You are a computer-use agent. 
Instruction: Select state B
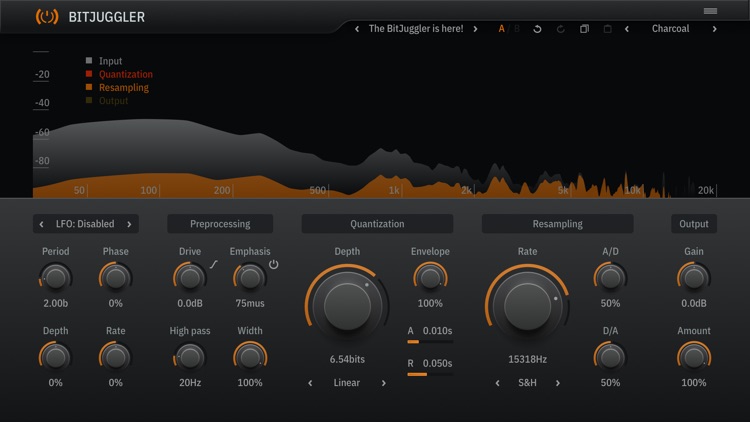point(517,29)
